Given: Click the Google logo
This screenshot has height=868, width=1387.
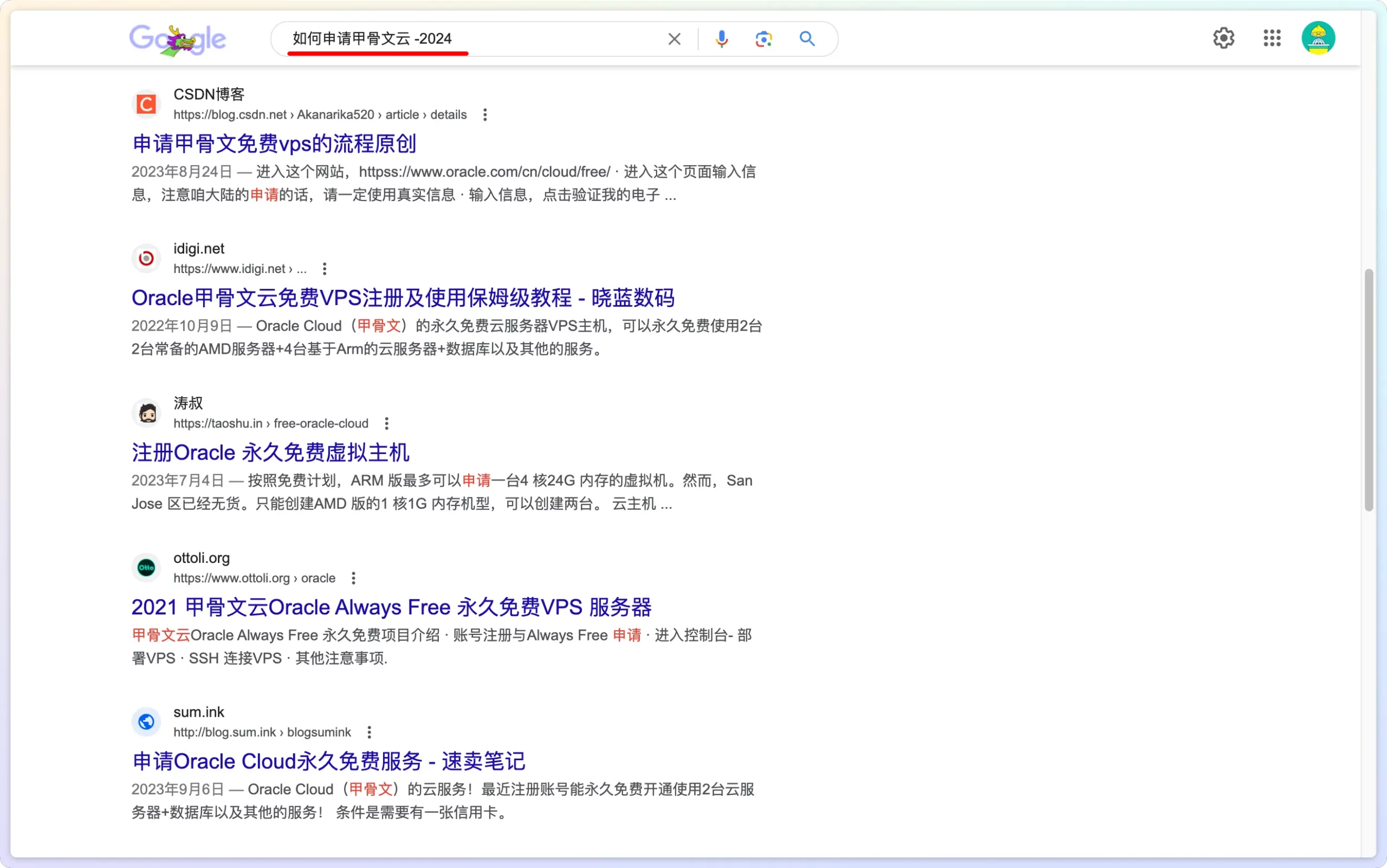Looking at the screenshot, I should 177,40.
